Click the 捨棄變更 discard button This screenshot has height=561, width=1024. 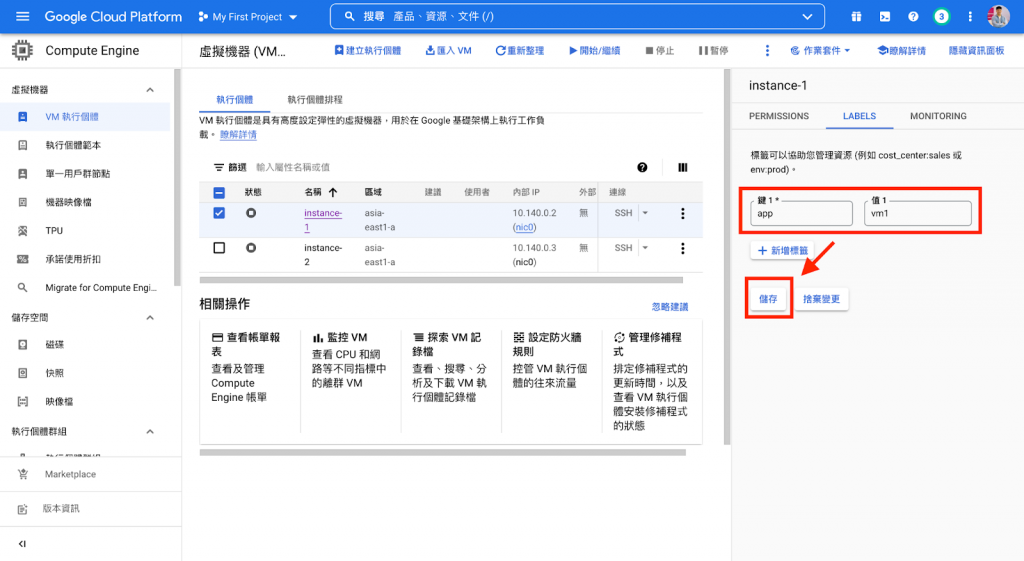pos(821,298)
